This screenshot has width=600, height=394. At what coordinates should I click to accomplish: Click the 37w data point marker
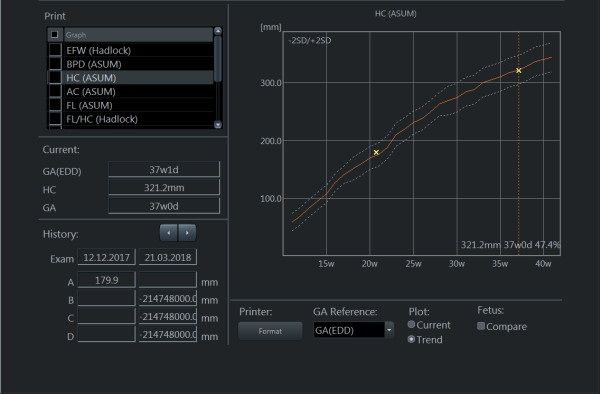point(518,70)
